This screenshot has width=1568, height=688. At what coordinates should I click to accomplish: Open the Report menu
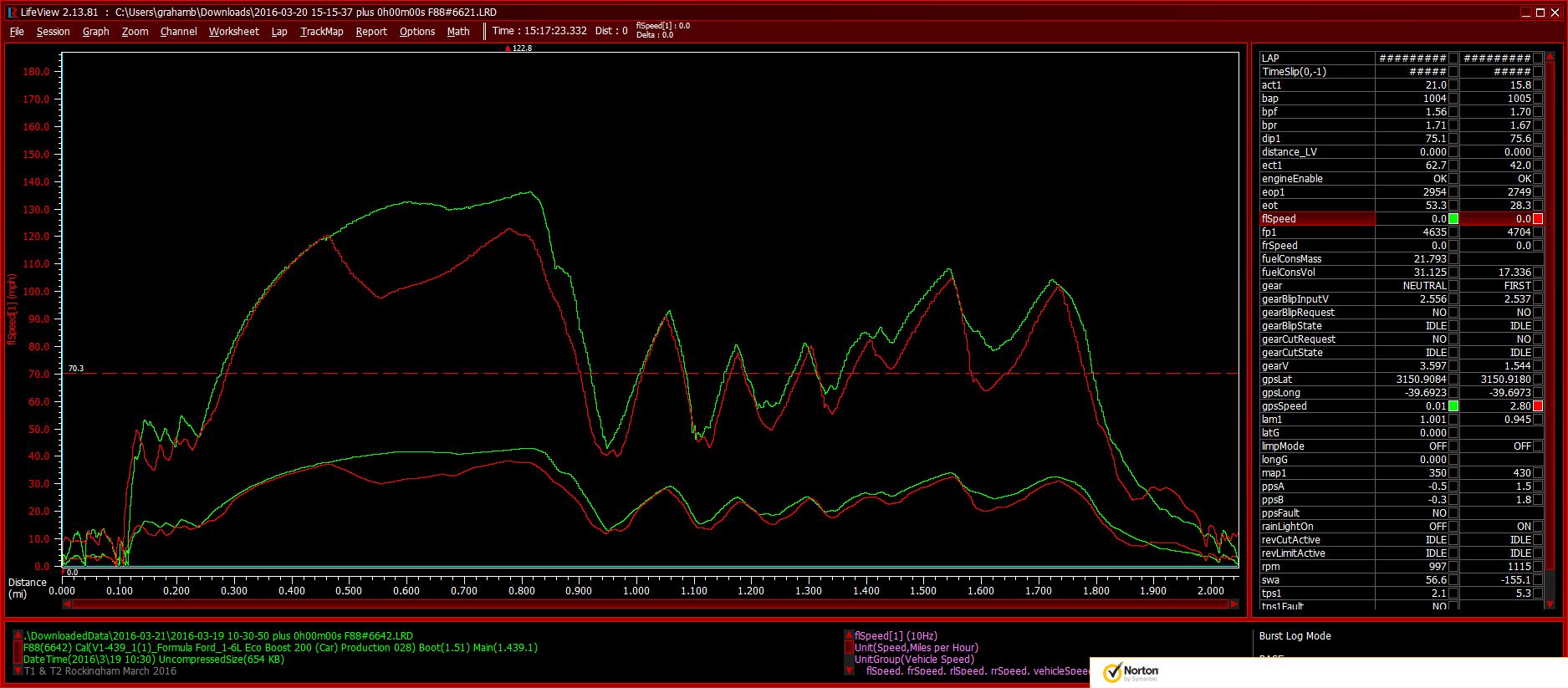pos(371,32)
